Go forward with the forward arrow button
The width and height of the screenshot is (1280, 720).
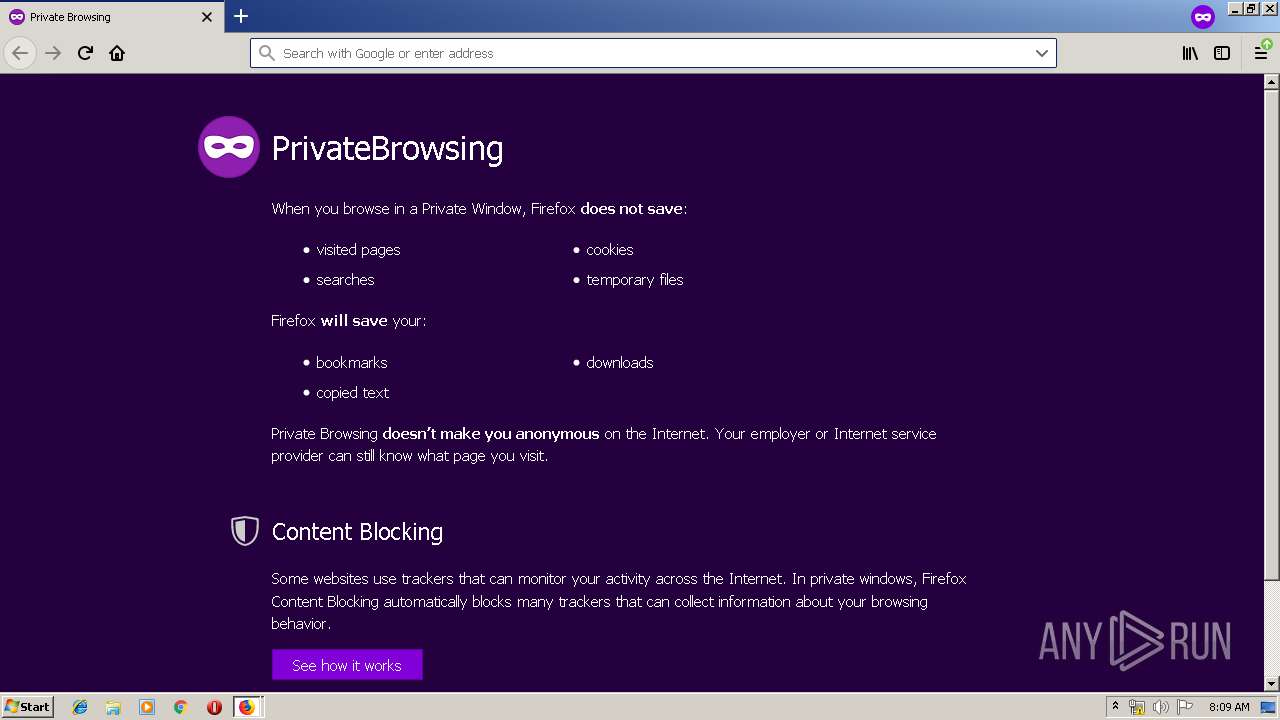click(x=53, y=53)
